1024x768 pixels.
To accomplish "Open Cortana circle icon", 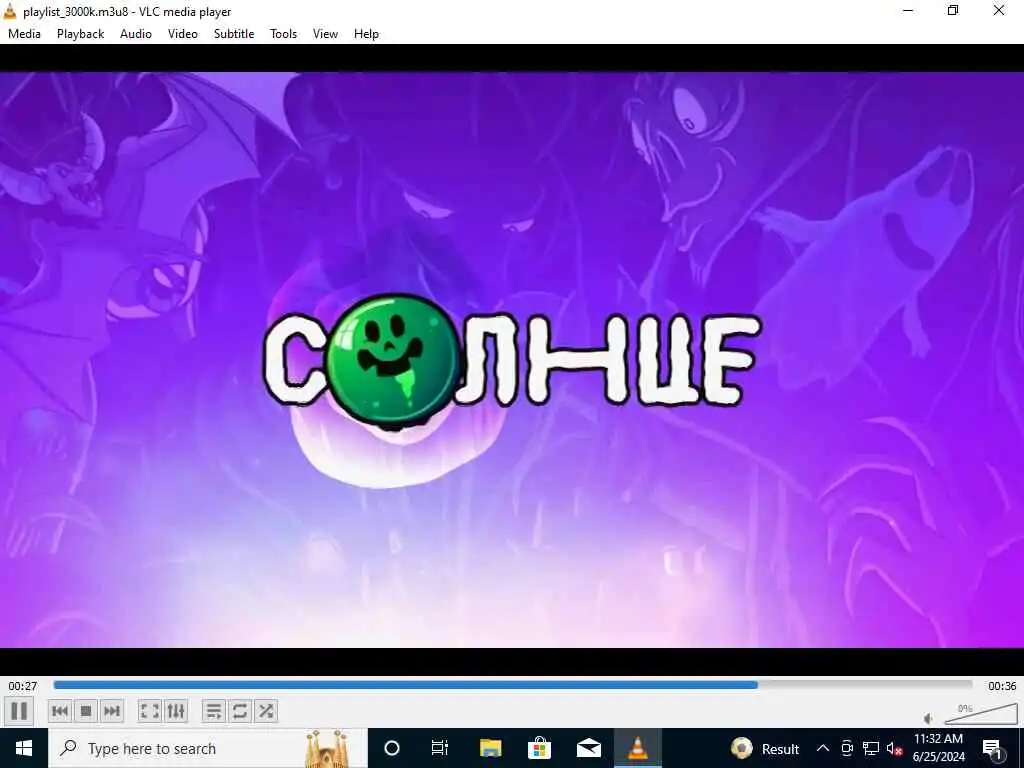I will coord(392,748).
